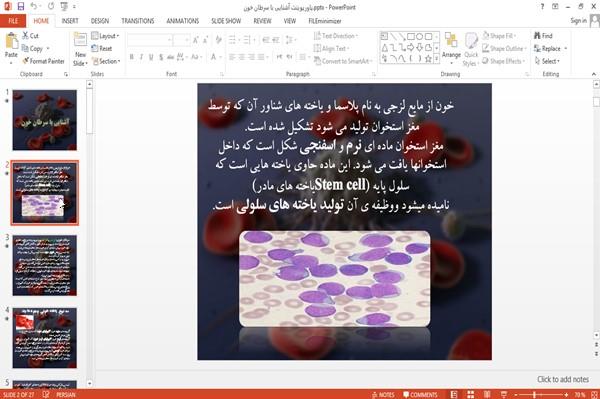The image size is (600, 399).
Task: Toggle Underline formatting
Action: [151, 57]
